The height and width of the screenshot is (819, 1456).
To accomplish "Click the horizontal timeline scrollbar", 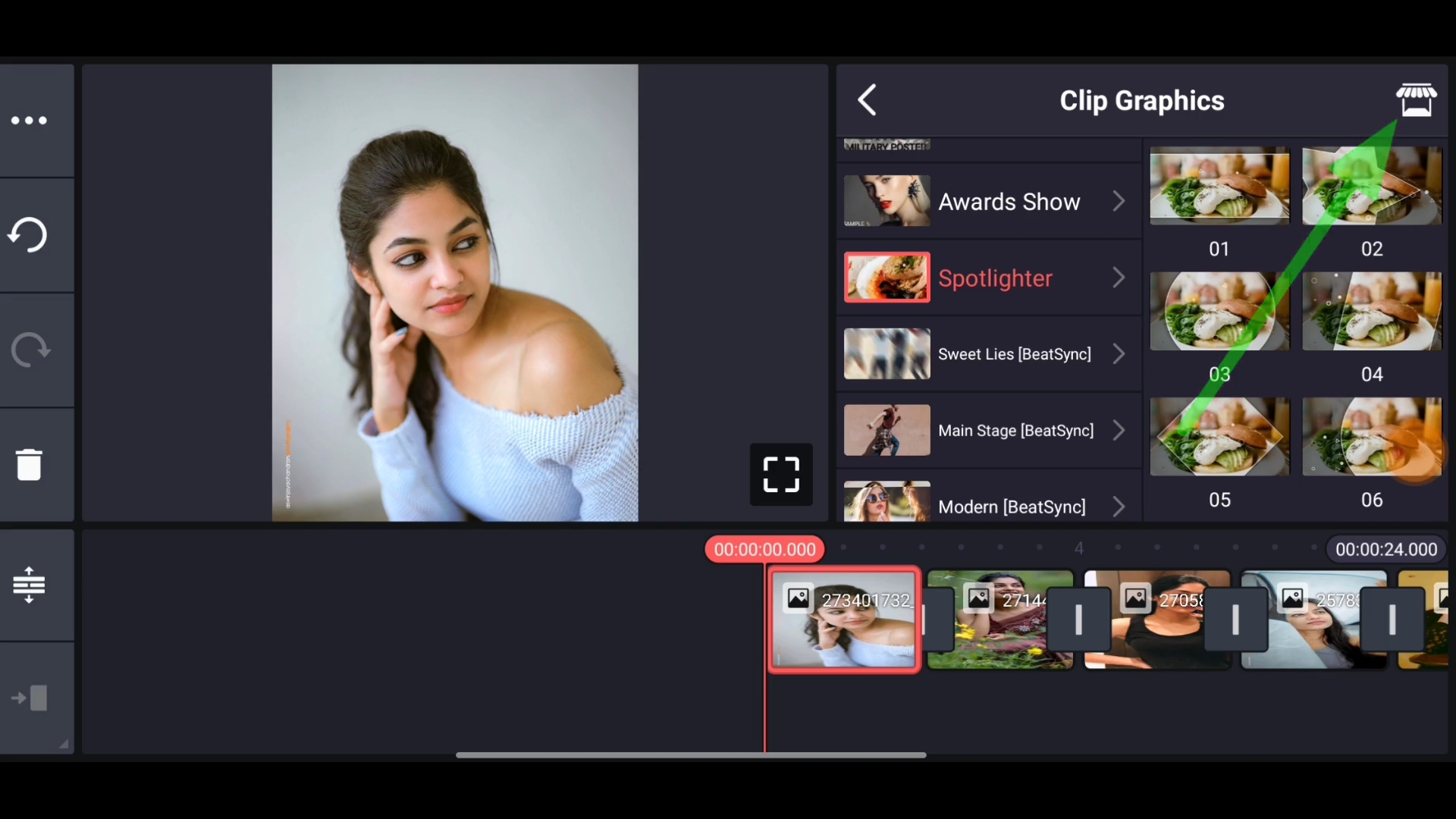I will [x=690, y=755].
